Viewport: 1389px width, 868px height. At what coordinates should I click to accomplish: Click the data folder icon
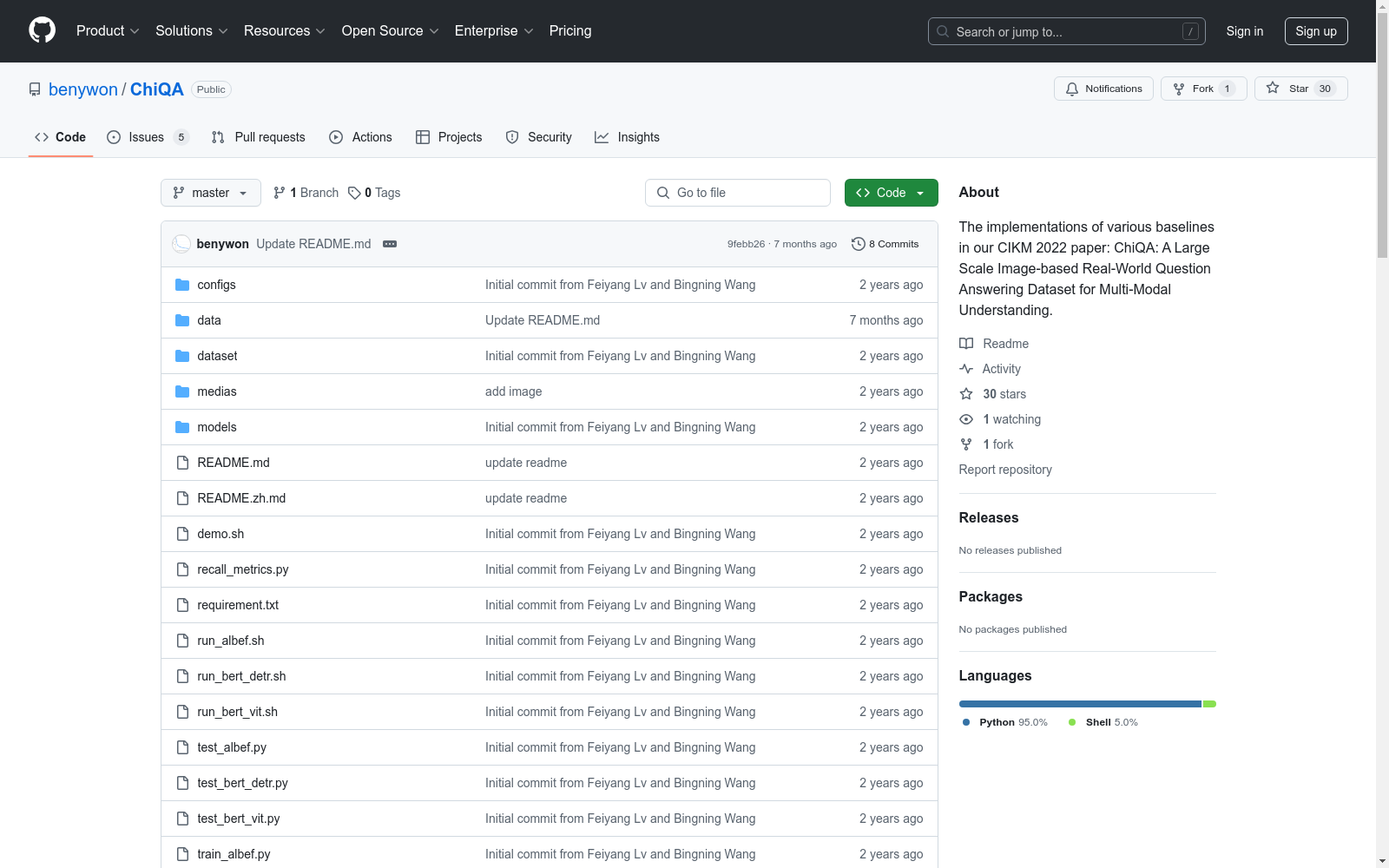(x=182, y=320)
